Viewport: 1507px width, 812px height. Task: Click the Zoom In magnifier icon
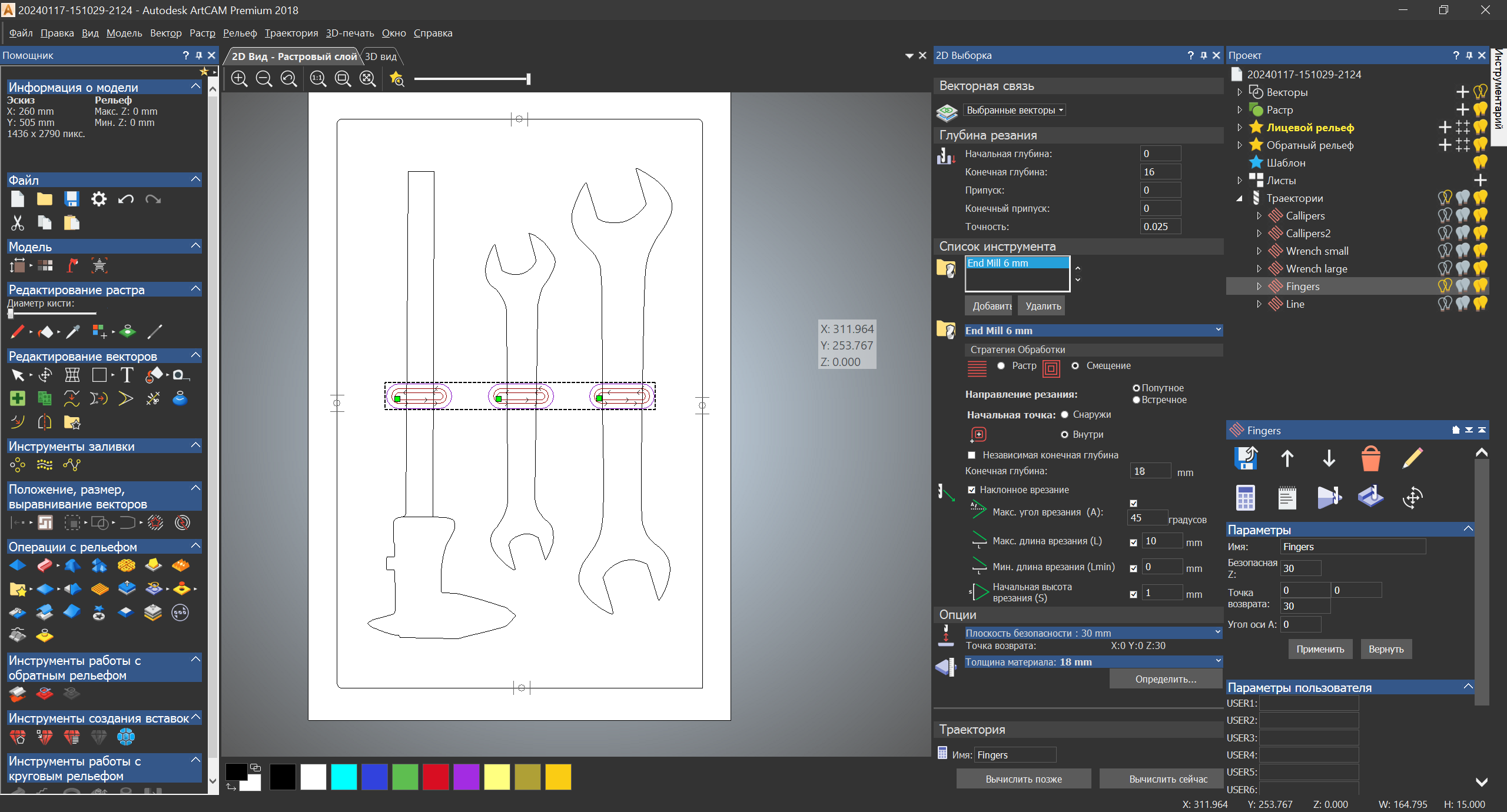[x=239, y=78]
